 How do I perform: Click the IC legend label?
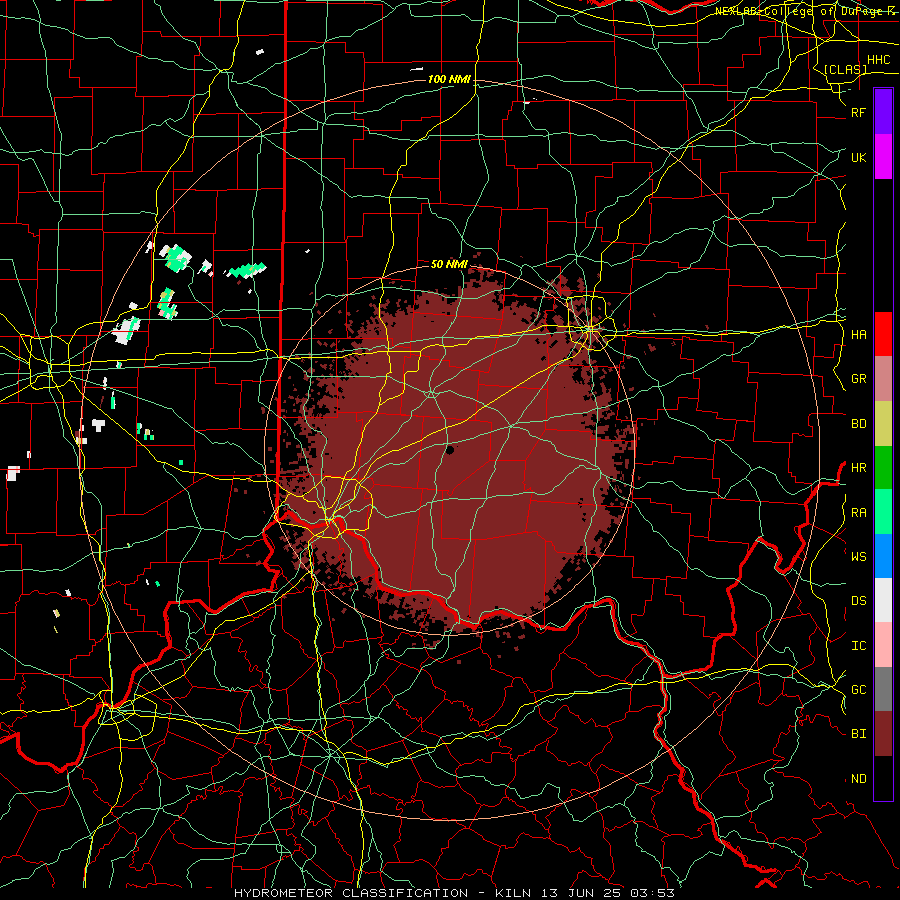(858, 646)
